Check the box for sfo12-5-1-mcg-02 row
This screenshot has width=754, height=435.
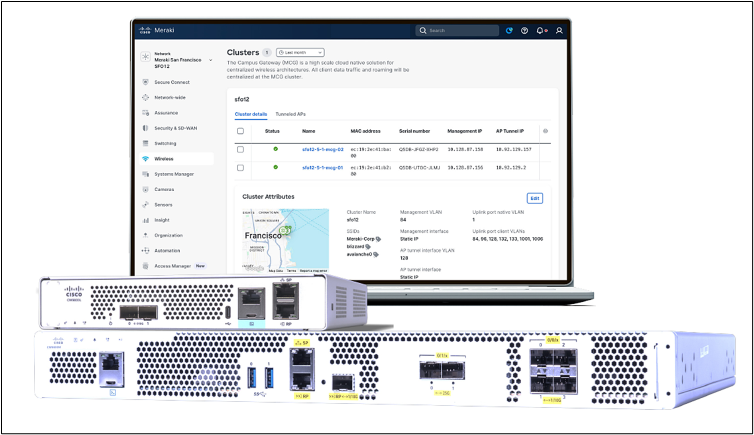(x=240, y=149)
